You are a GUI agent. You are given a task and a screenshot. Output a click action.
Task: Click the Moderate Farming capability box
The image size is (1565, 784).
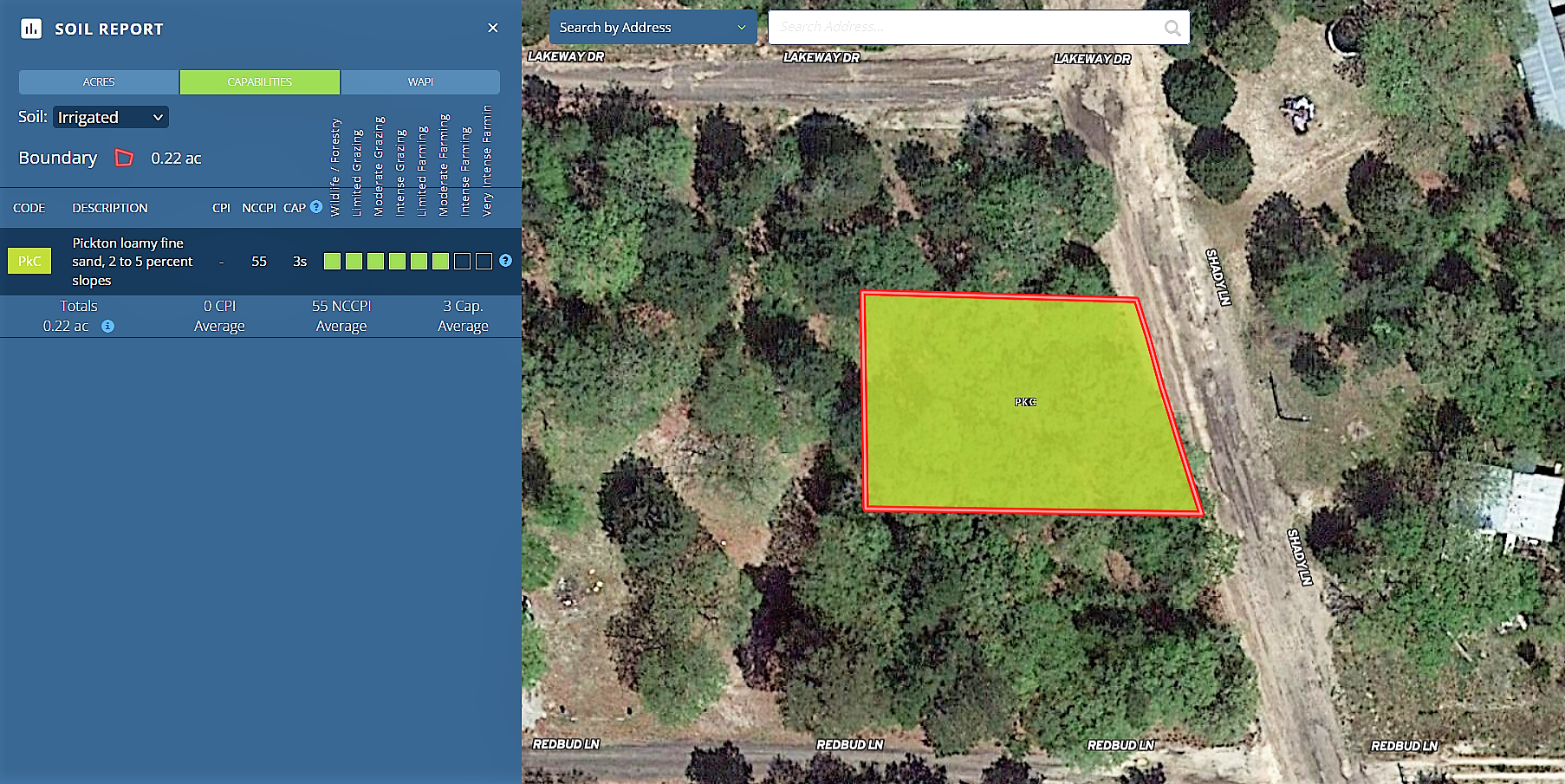pyautogui.click(x=440, y=262)
